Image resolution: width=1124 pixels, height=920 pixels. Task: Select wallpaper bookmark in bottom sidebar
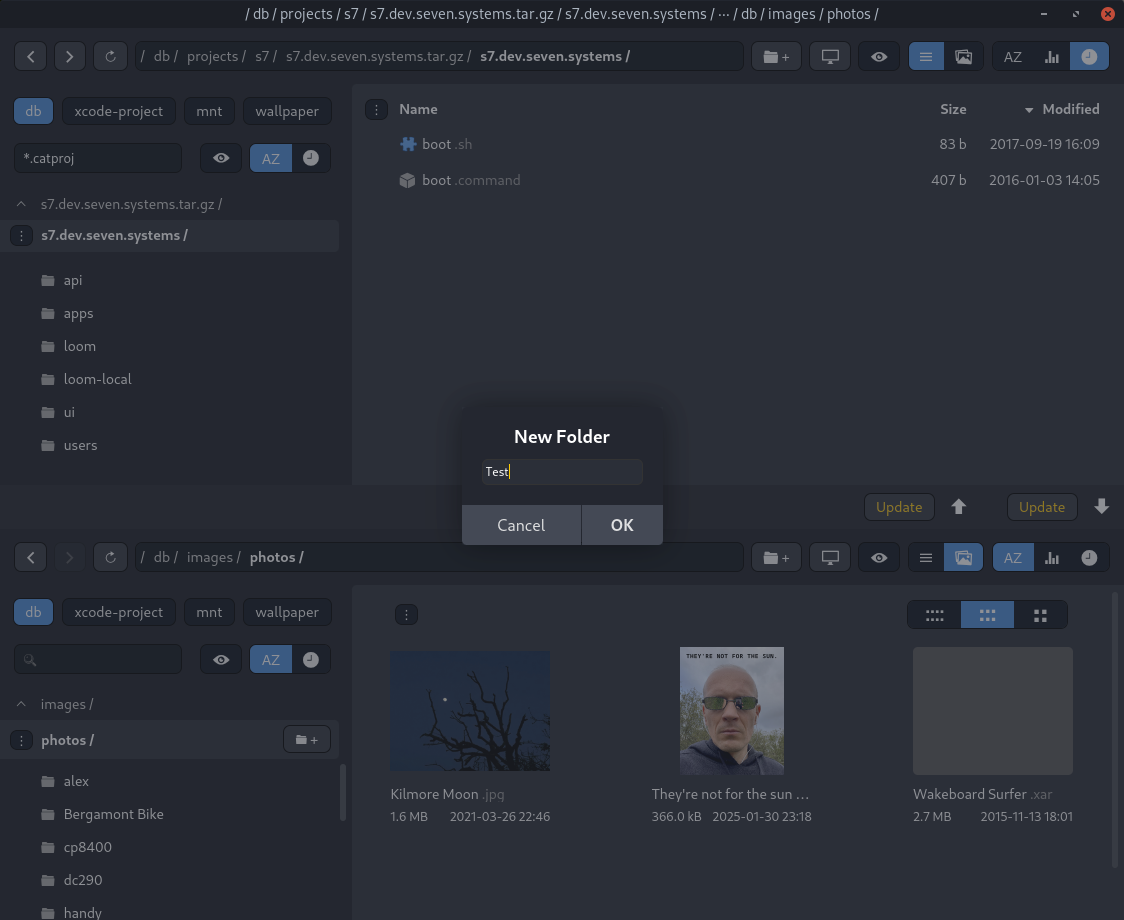pos(287,612)
